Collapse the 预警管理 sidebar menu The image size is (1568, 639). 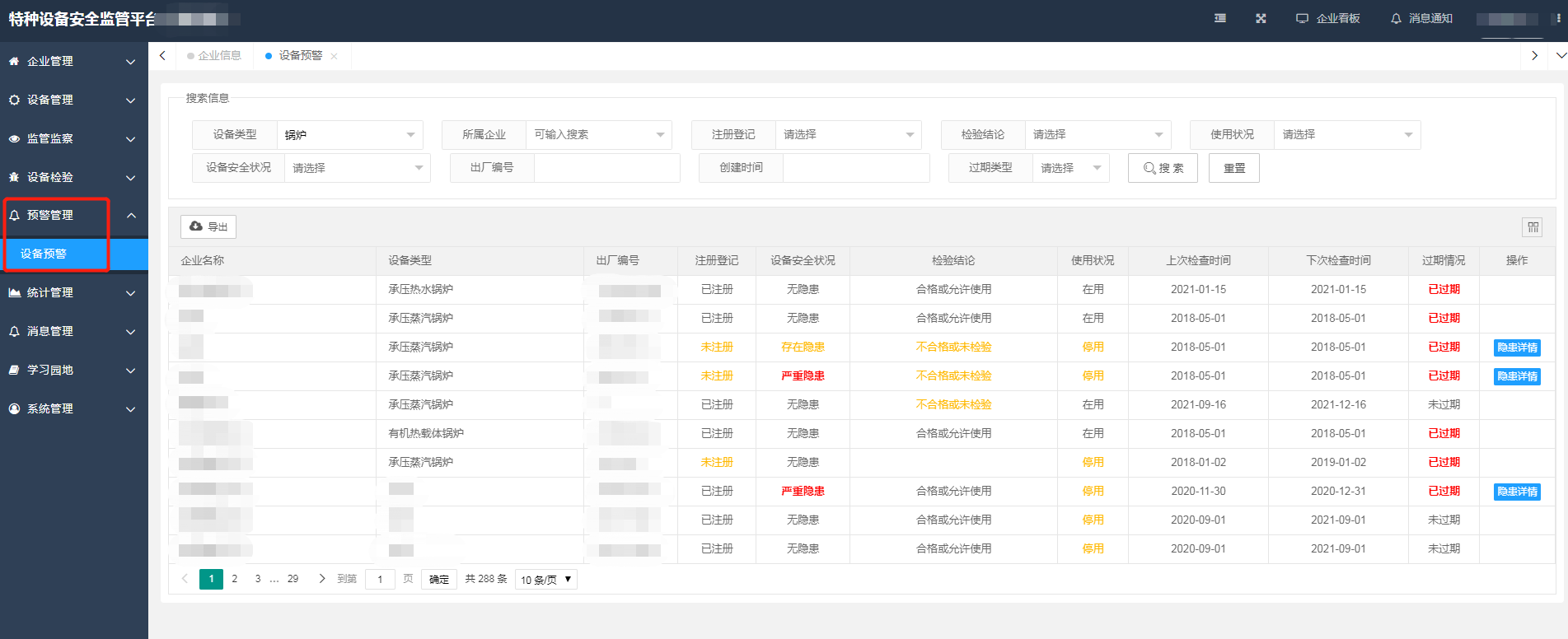coord(73,215)
